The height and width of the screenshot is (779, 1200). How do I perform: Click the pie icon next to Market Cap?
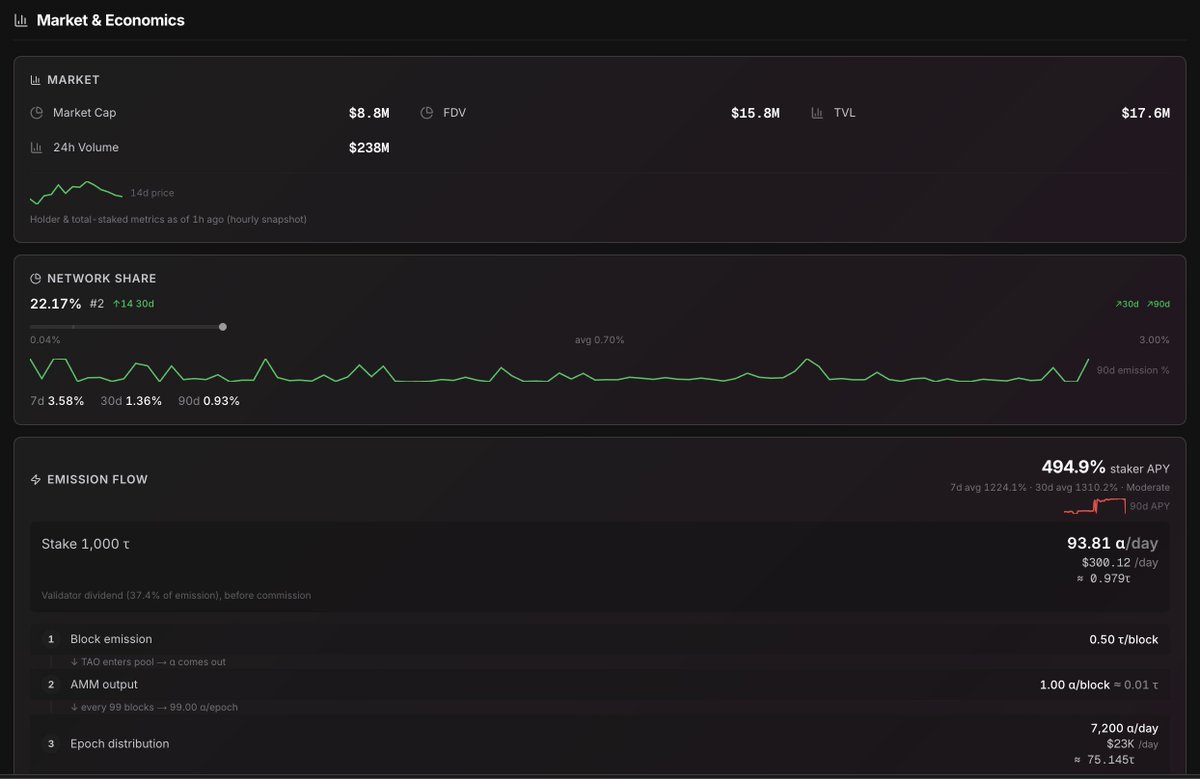(x=37, y=113)
